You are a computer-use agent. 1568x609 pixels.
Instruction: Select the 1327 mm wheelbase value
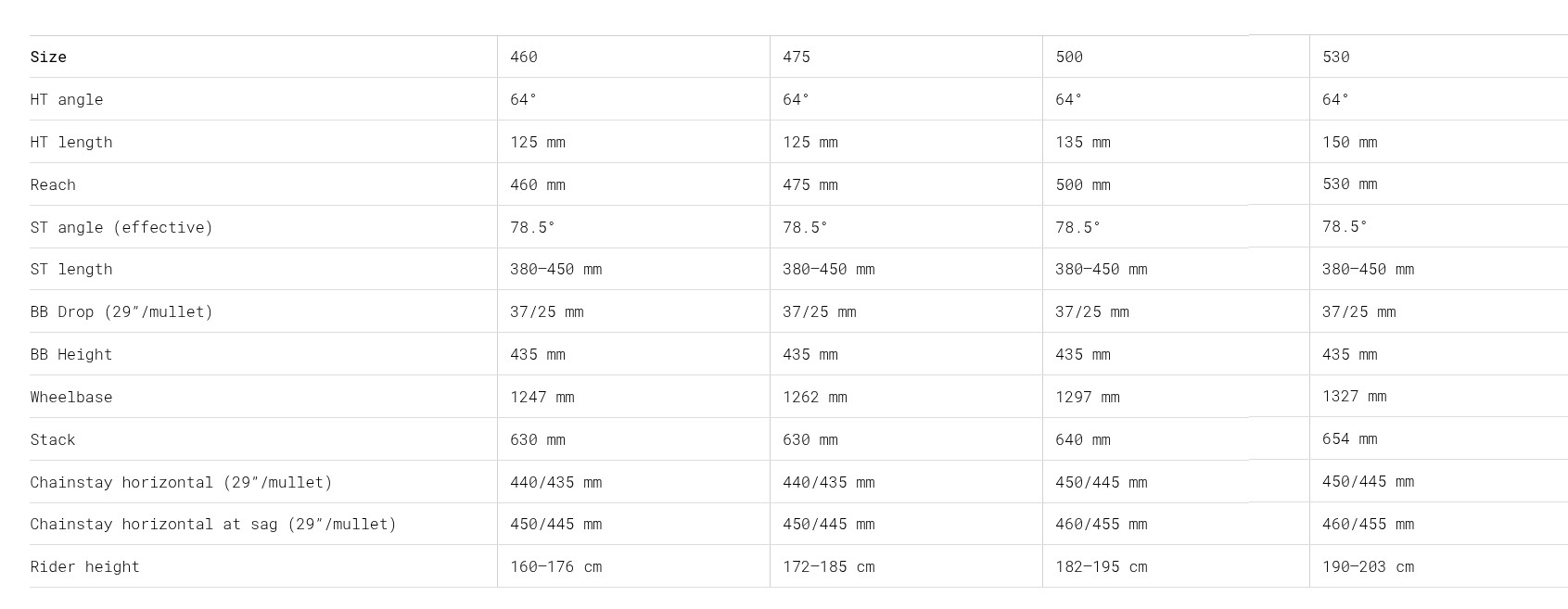coord(1355,396)
